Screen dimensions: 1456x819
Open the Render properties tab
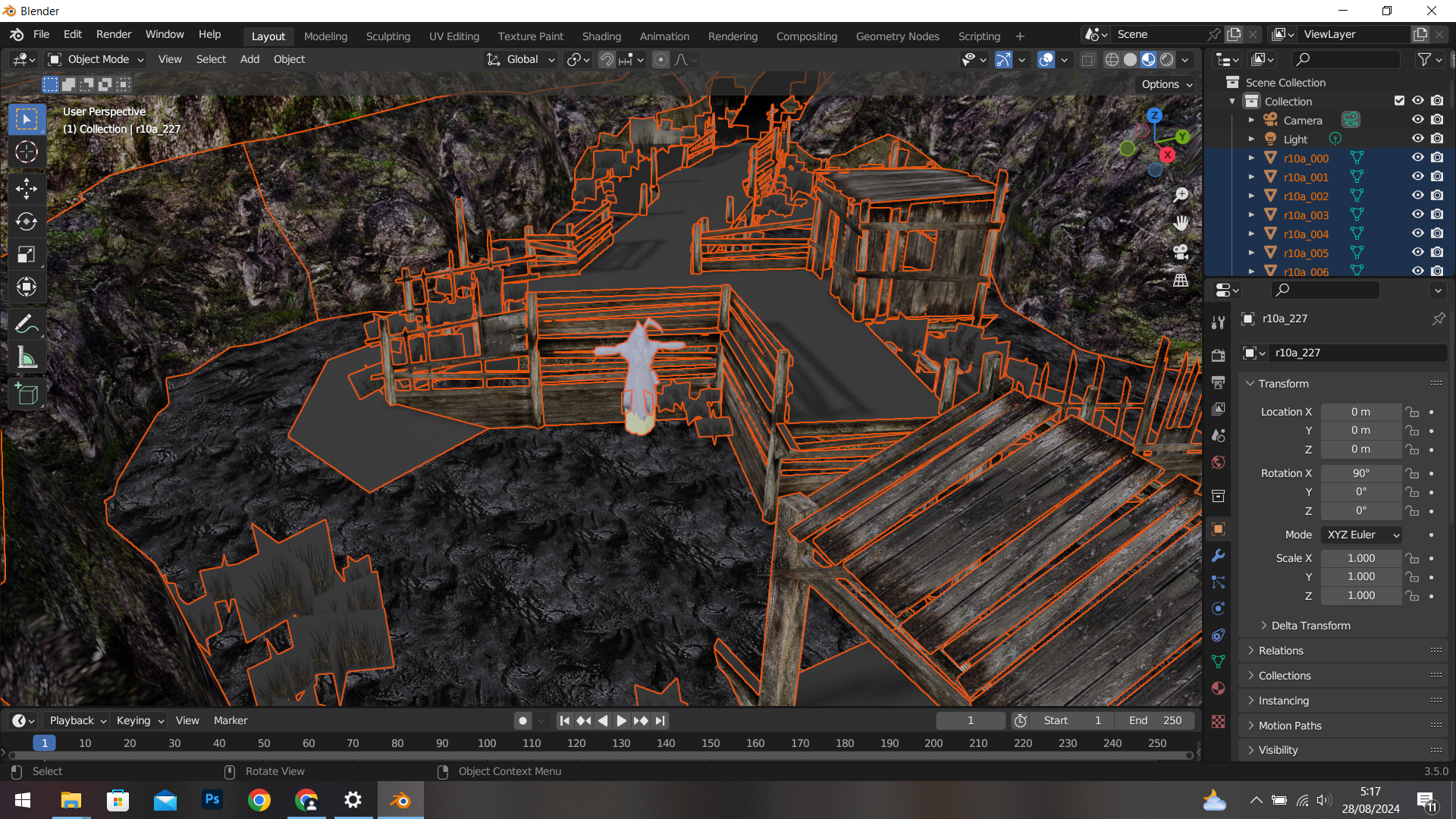1219,356
